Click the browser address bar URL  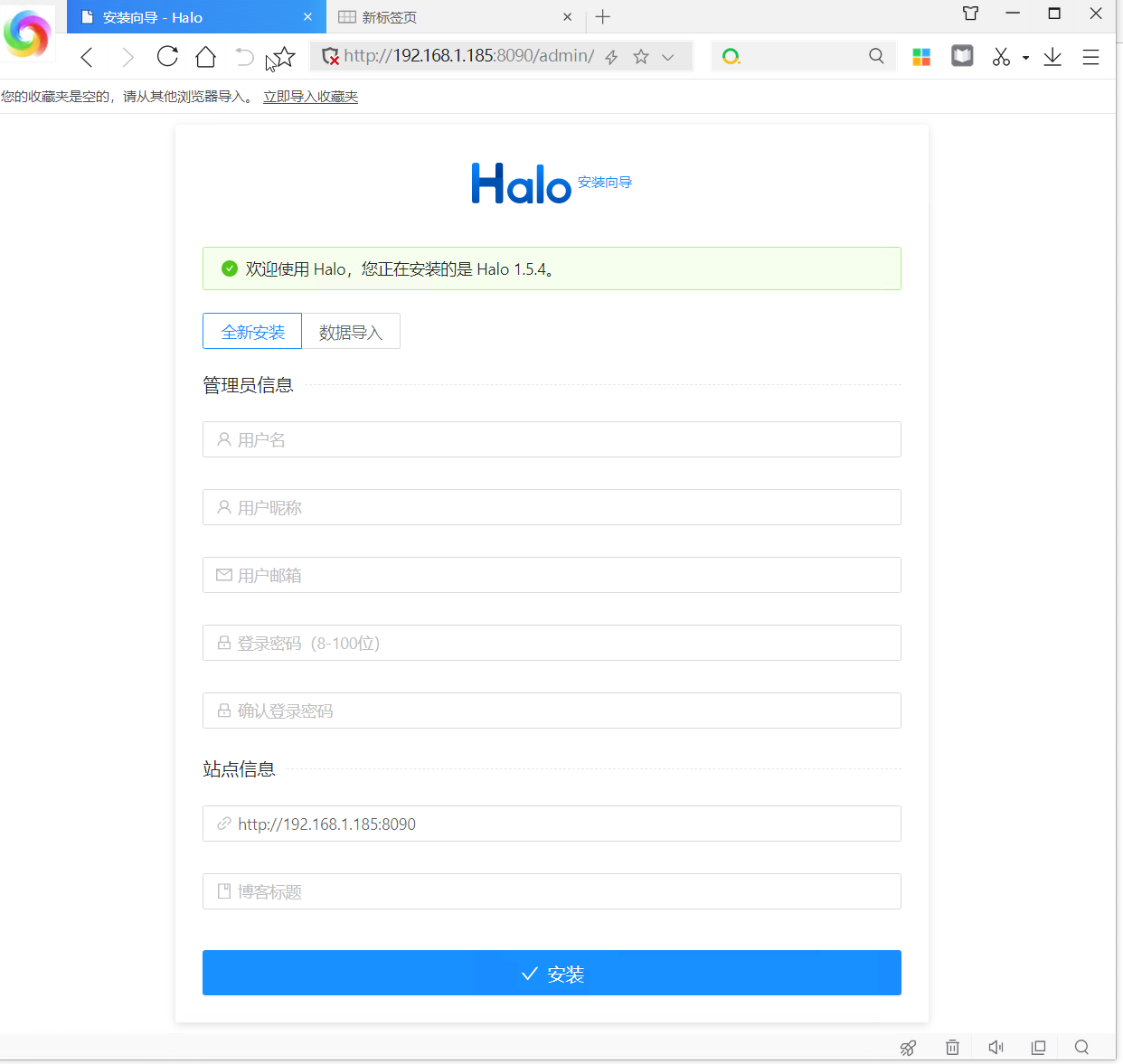(x=469, y=56)
